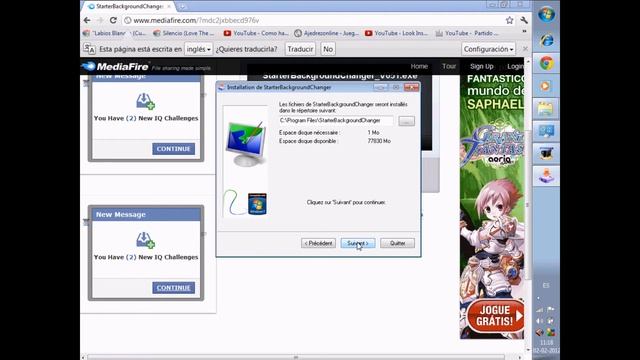The height and width of the screenshot is (360, 640).
Task: Open the 'Silencio (Love The' bookmark
Action: 183,33
